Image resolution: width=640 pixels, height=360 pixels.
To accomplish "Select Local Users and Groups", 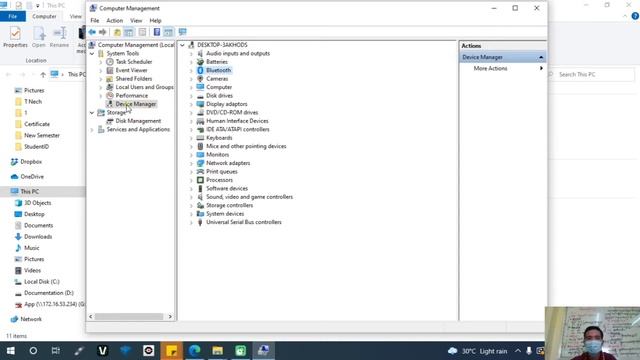I will tap(144, 87).
